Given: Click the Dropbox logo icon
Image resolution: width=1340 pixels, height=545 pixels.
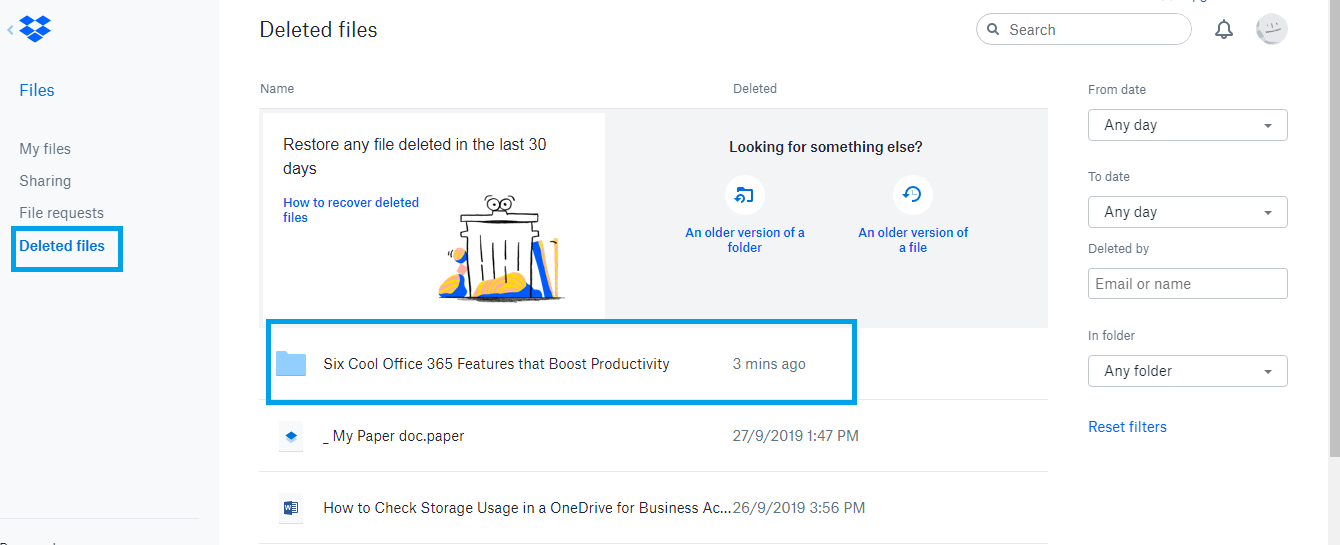Looking at the screenshot, I should point(35,28).
